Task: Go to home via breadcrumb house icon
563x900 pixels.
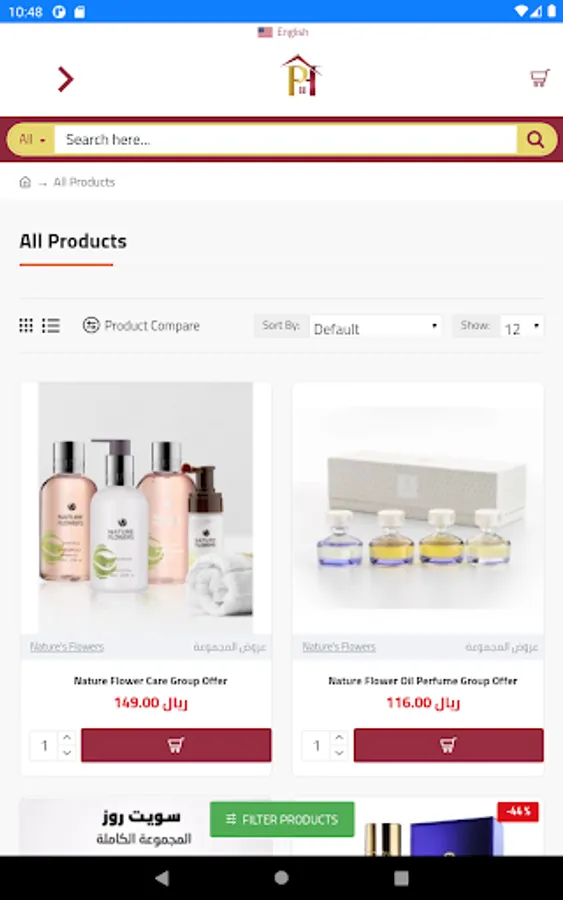Action: click(25, 182)
